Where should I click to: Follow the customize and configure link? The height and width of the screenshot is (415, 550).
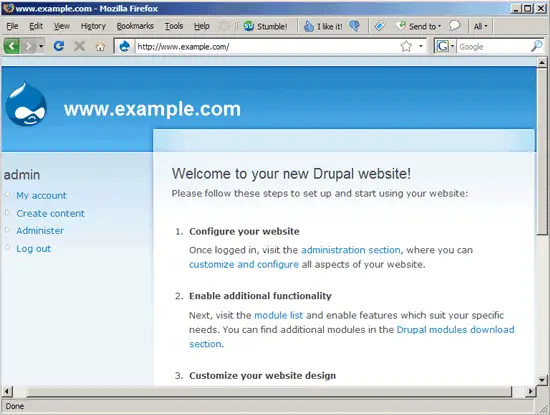coord(244,265)
